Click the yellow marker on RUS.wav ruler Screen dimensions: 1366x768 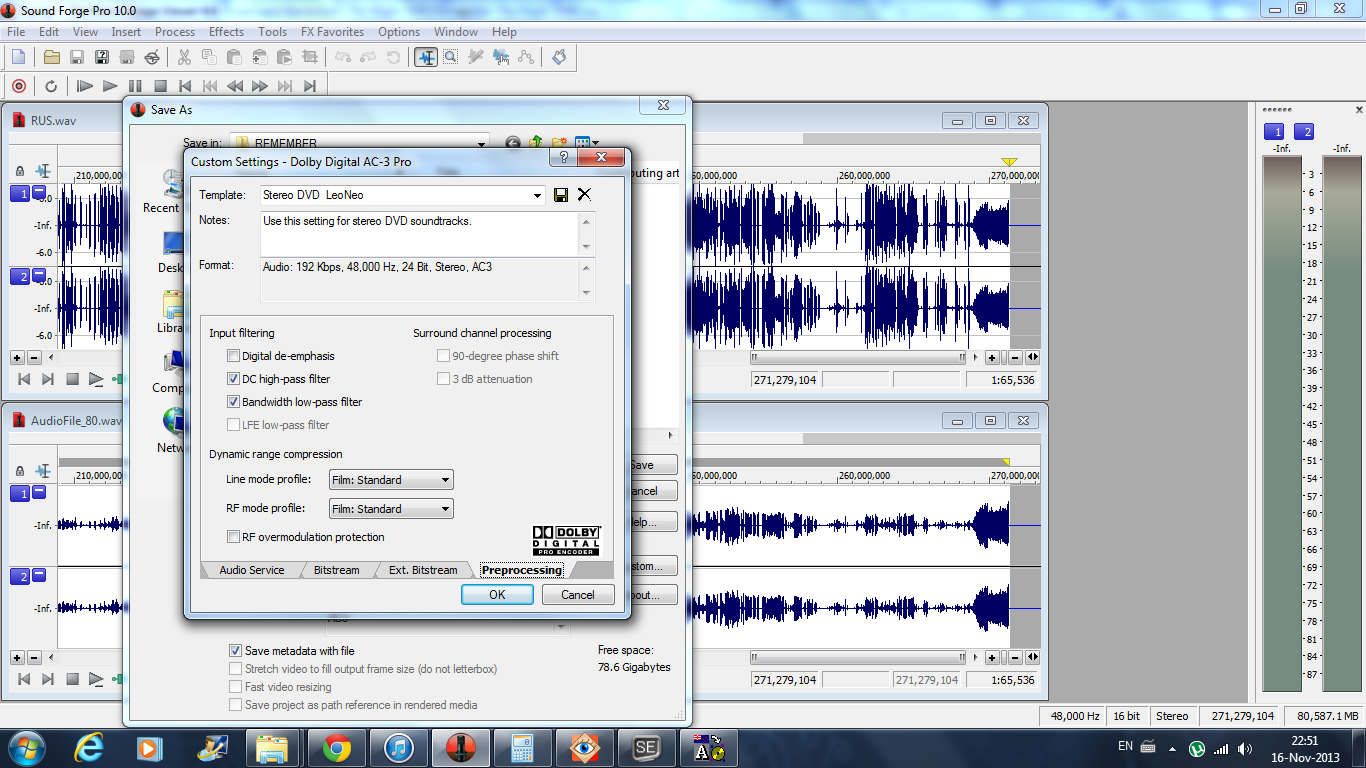point(1009,162)
